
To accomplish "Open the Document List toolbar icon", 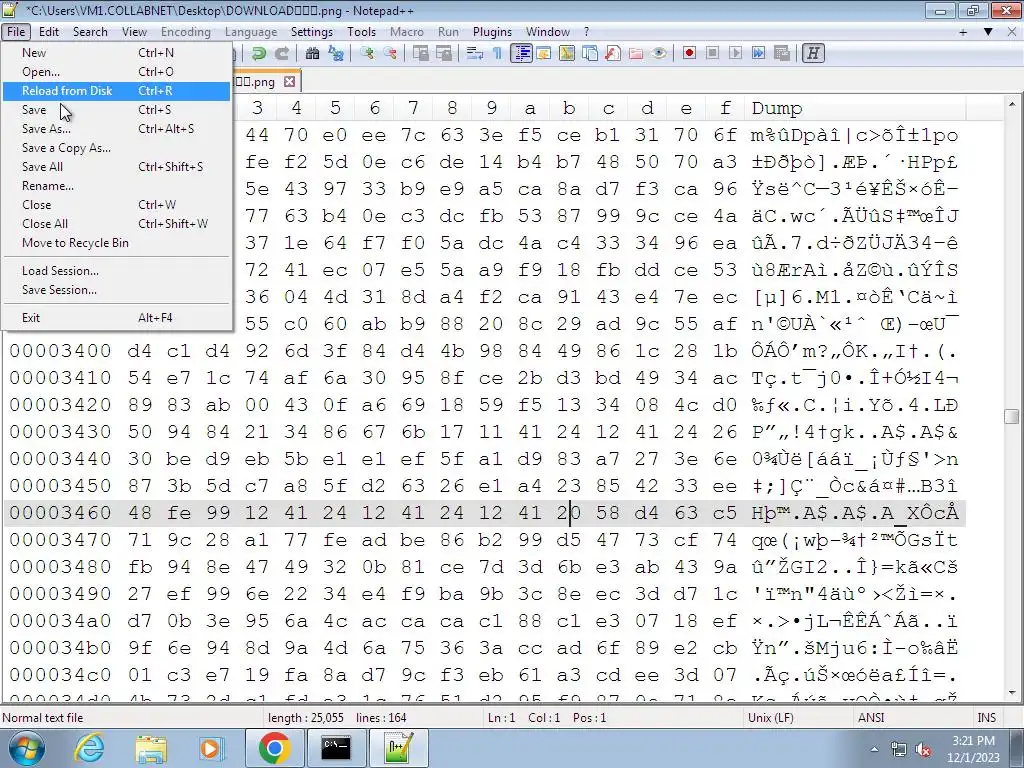I will (590, 54).
